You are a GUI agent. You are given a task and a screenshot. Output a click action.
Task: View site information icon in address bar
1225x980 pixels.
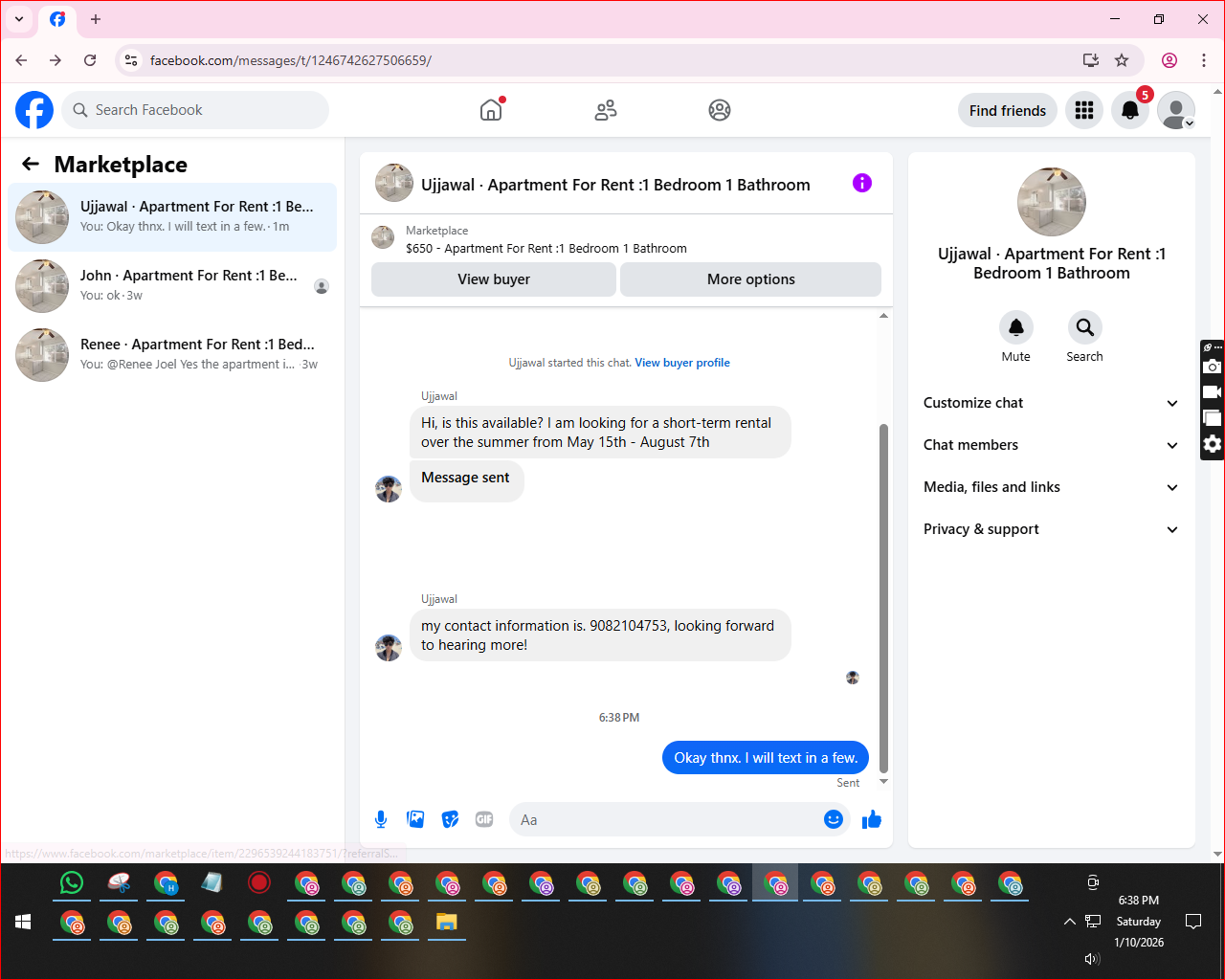click(131, 60)
